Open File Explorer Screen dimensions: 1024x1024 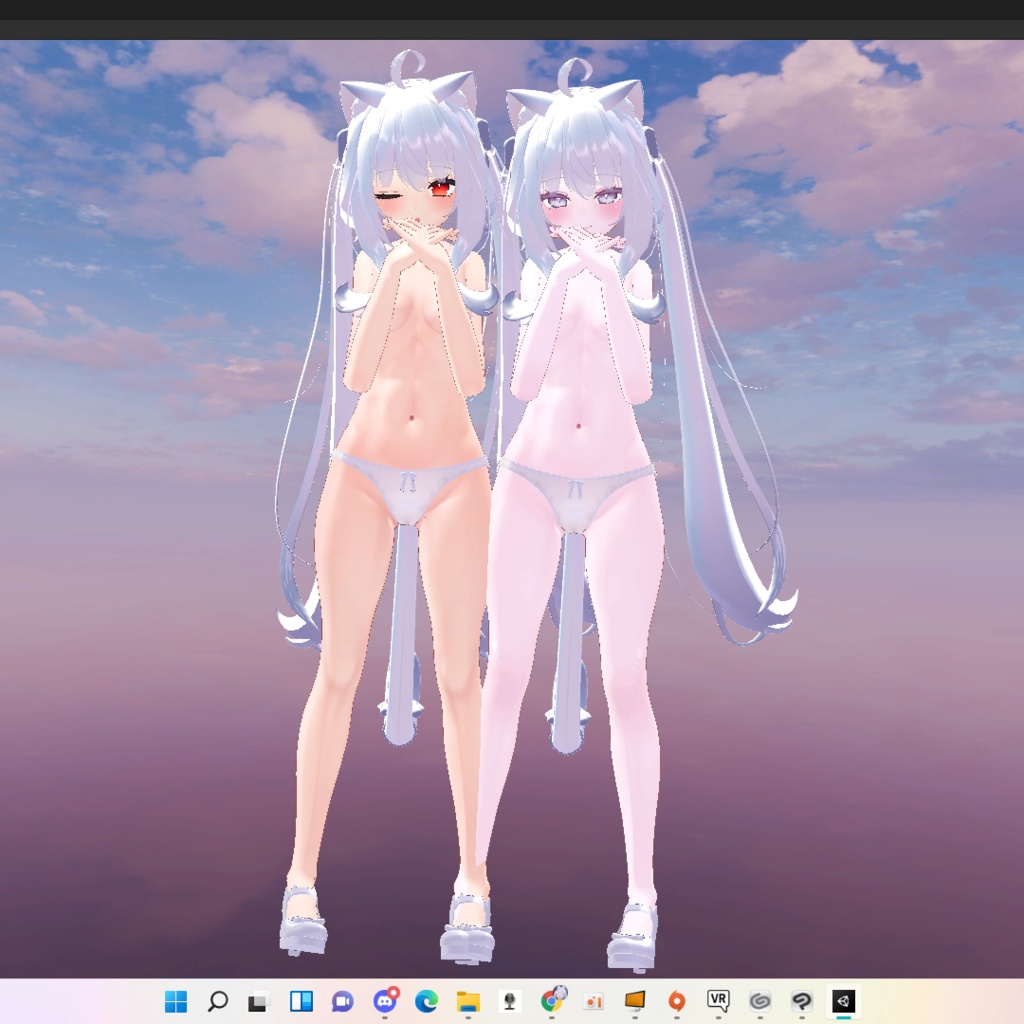click(469, 1001)
